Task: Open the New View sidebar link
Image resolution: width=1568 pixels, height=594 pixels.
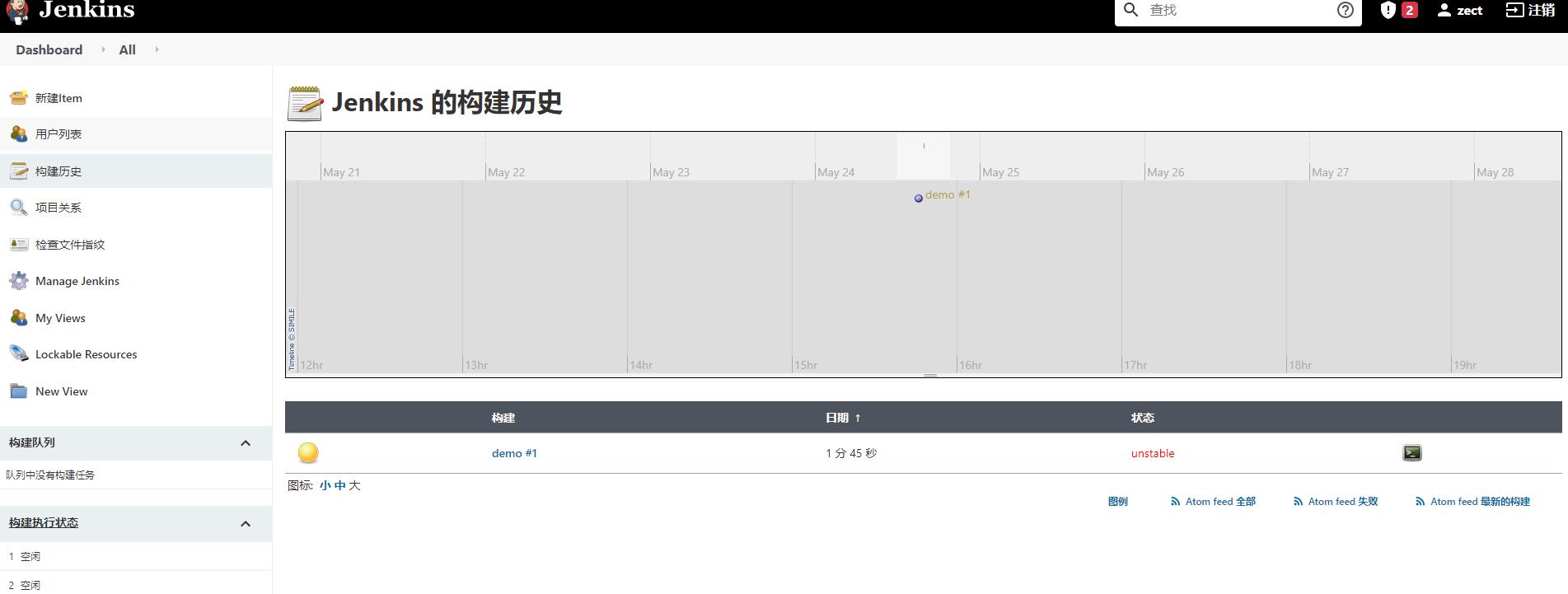Action: click(62, 391)
